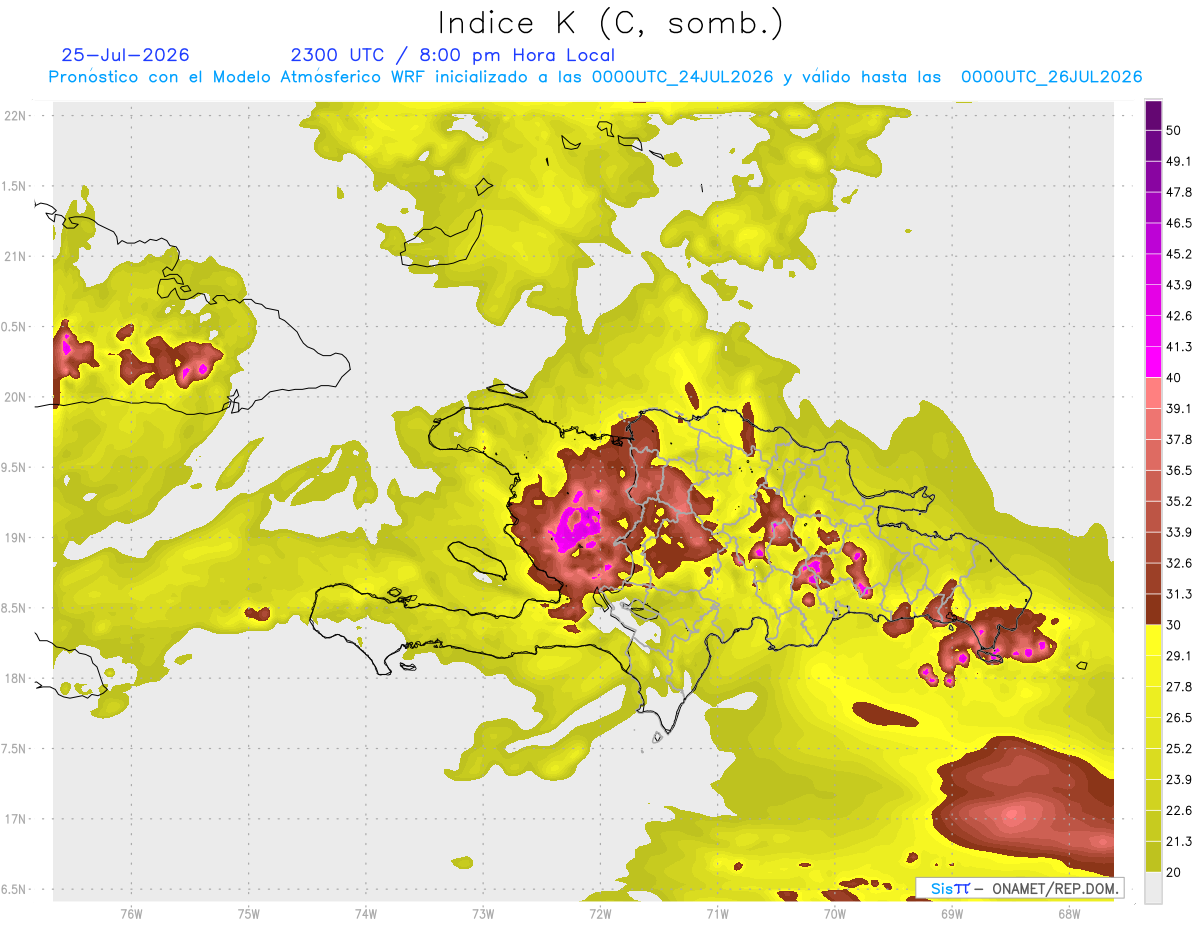Click the "39.1" color scale value

pyautogui.click(x=1179, y=408)
